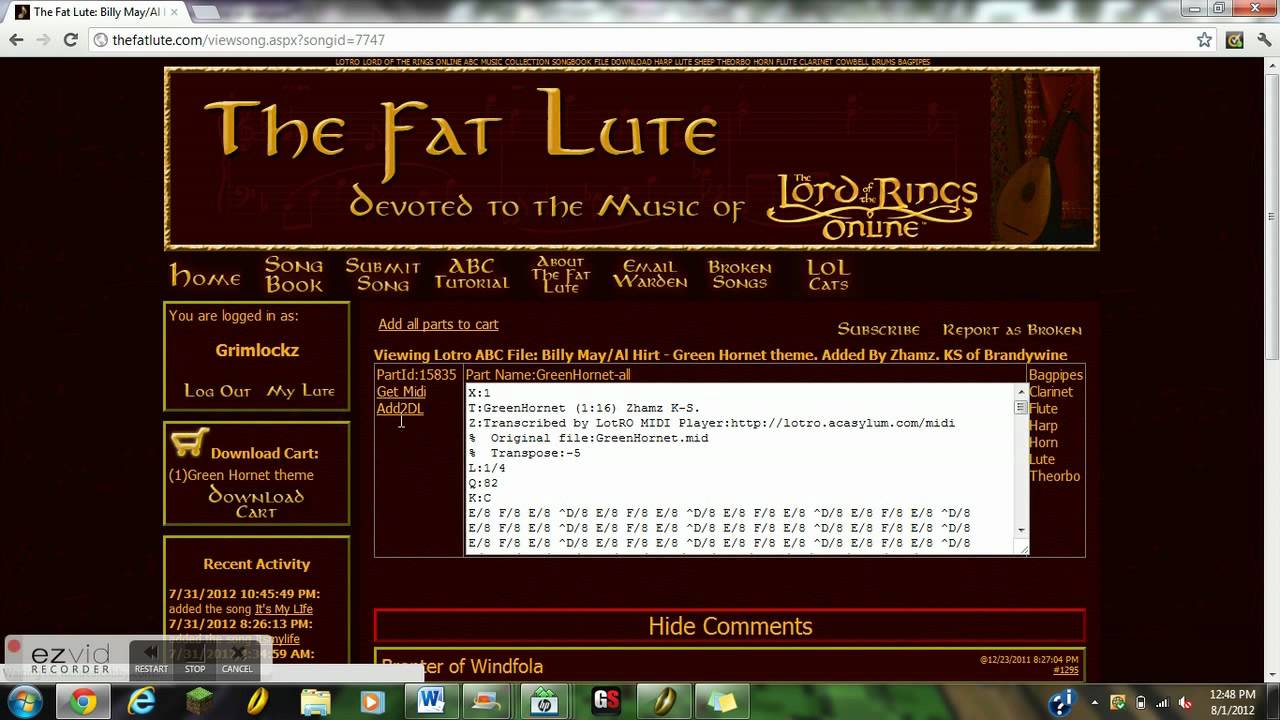Open the taskbar clock showing 12:48 PM
This screenshot has height=720, width=1280.
(1231, 701)
